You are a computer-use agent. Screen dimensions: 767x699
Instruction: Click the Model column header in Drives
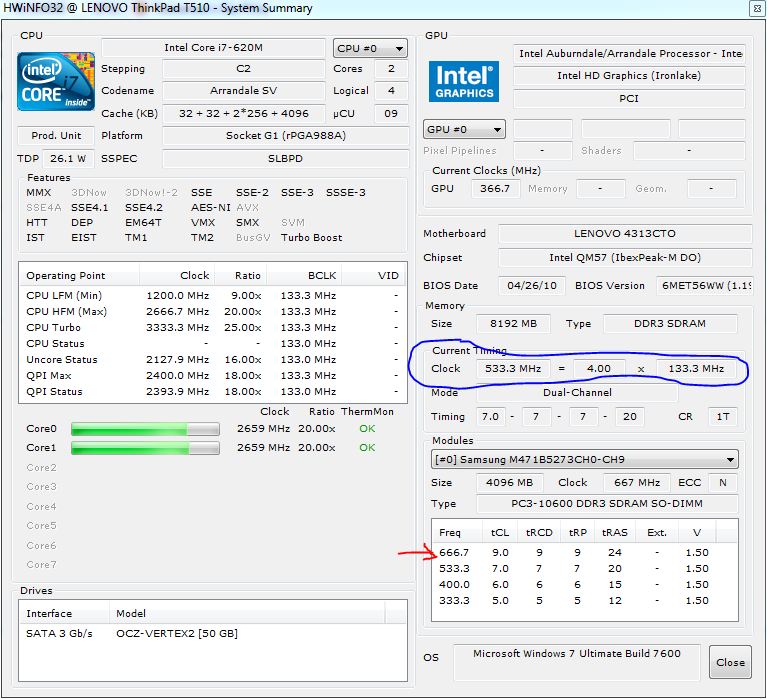click(x=247, y=613)
